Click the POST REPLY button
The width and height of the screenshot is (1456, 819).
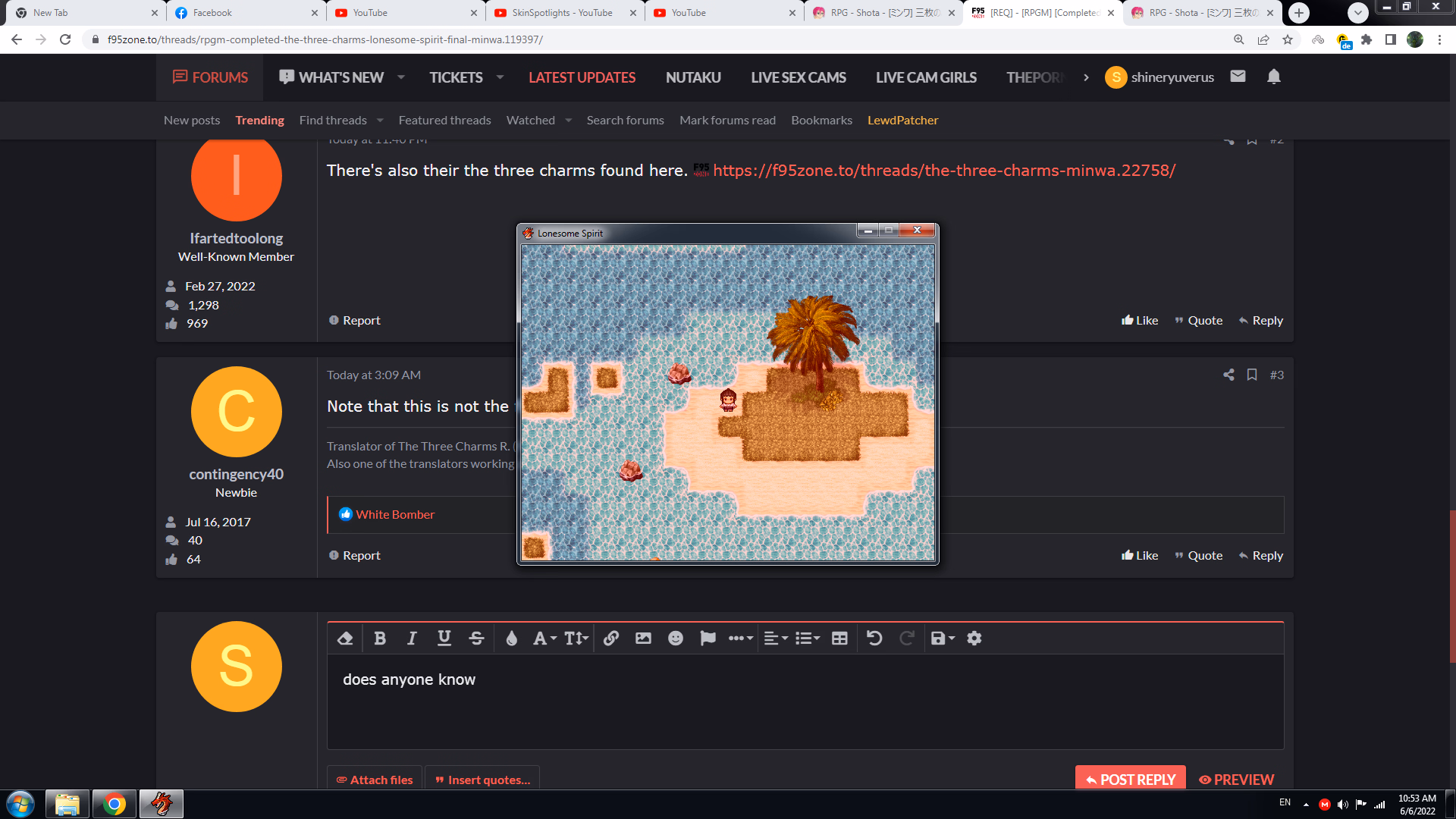tap(1130, 779)
